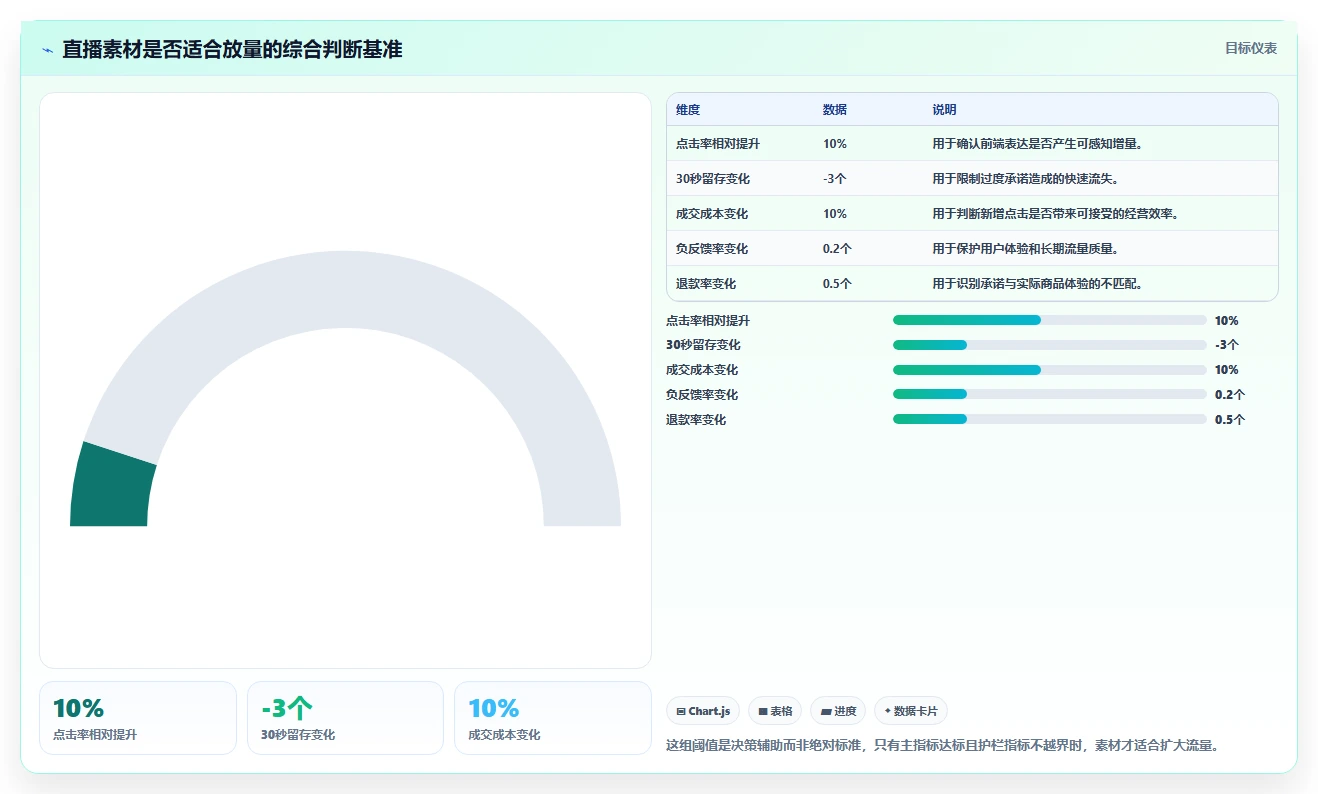Image resolution: width=1318 pixels, height=794 pixels.
Task: Click the dashboard title 直播素材是否适合放量的综合判断基准
Action: coord(232,49)
